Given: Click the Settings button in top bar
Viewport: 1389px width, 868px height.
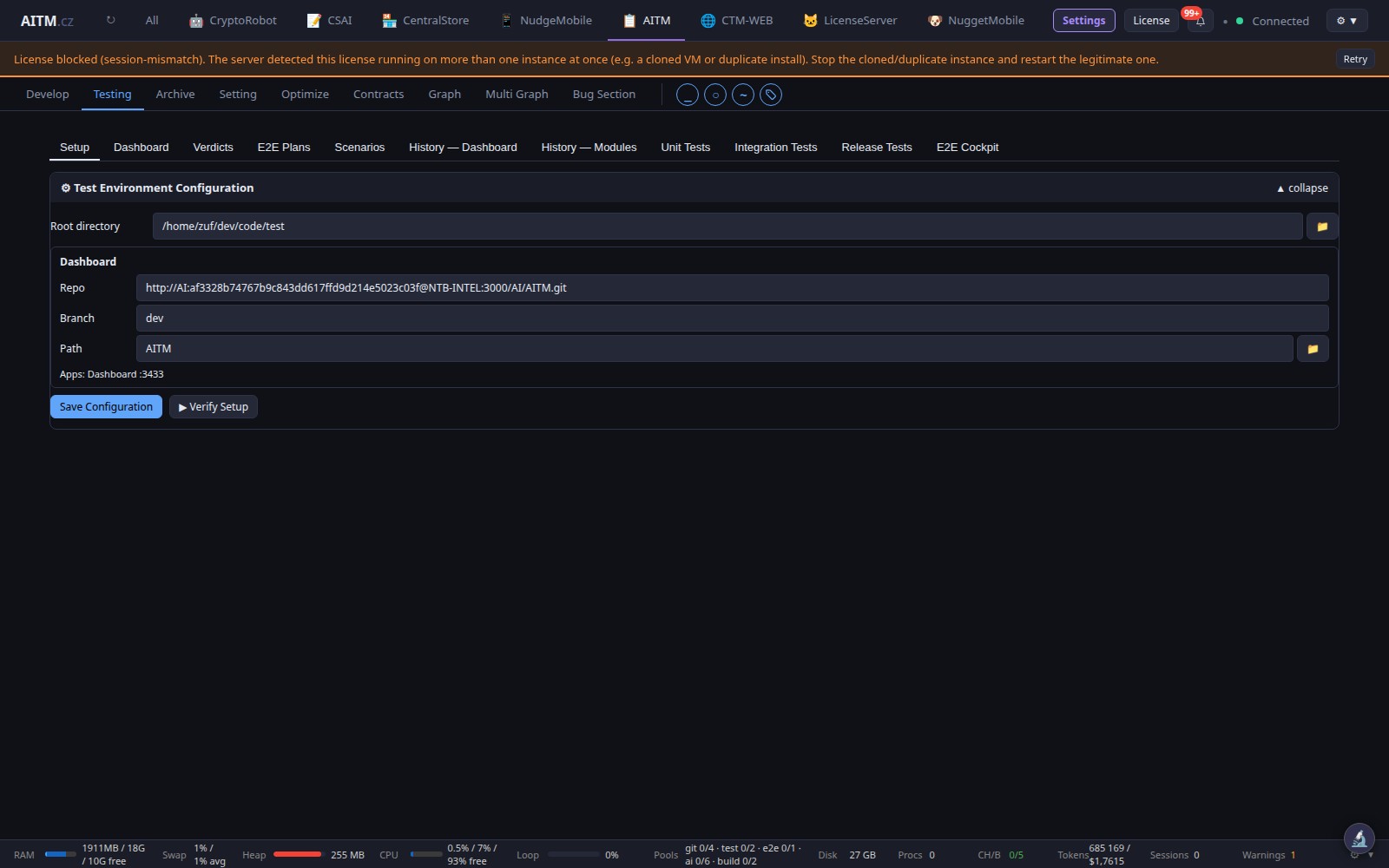Looking at the screenshot, I should 1083,20.
